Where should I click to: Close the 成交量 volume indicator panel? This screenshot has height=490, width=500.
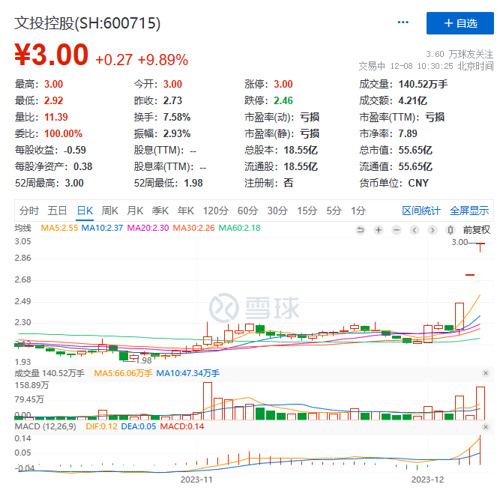click(486, 373)
